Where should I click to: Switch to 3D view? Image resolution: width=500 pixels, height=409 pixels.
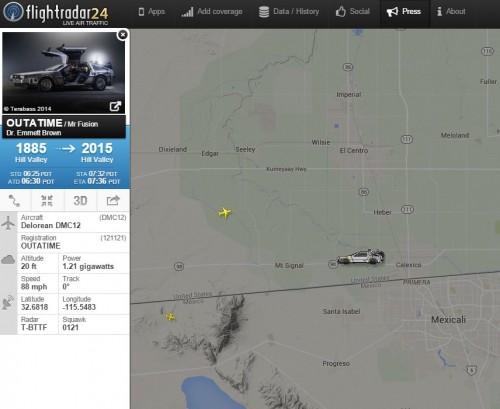coord(80,201)
